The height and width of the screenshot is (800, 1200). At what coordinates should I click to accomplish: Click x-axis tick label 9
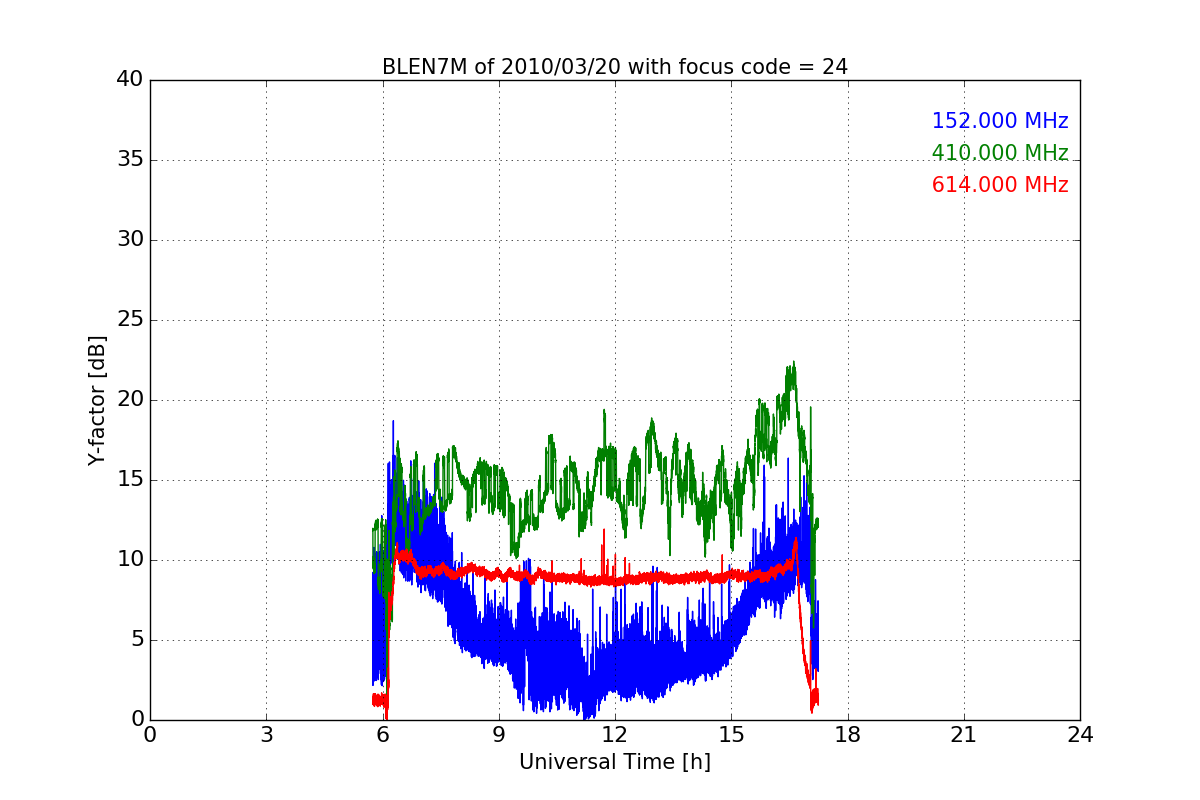[x=499, y=735]
